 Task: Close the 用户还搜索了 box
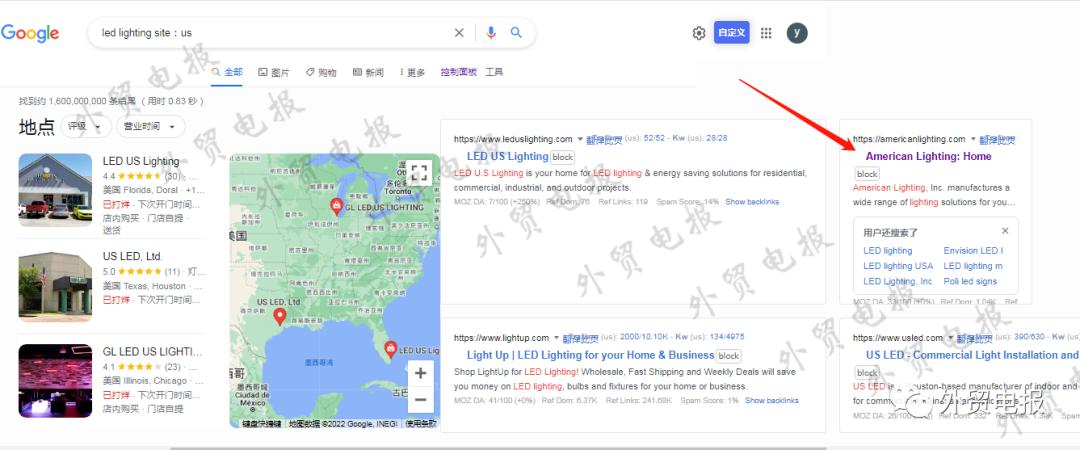click(1005, 231)
